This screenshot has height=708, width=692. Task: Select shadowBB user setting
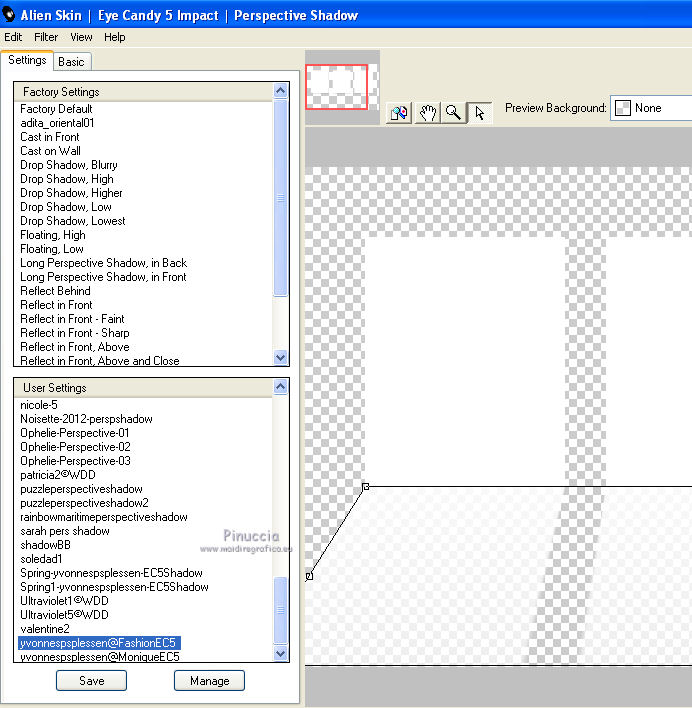(46, 545)
